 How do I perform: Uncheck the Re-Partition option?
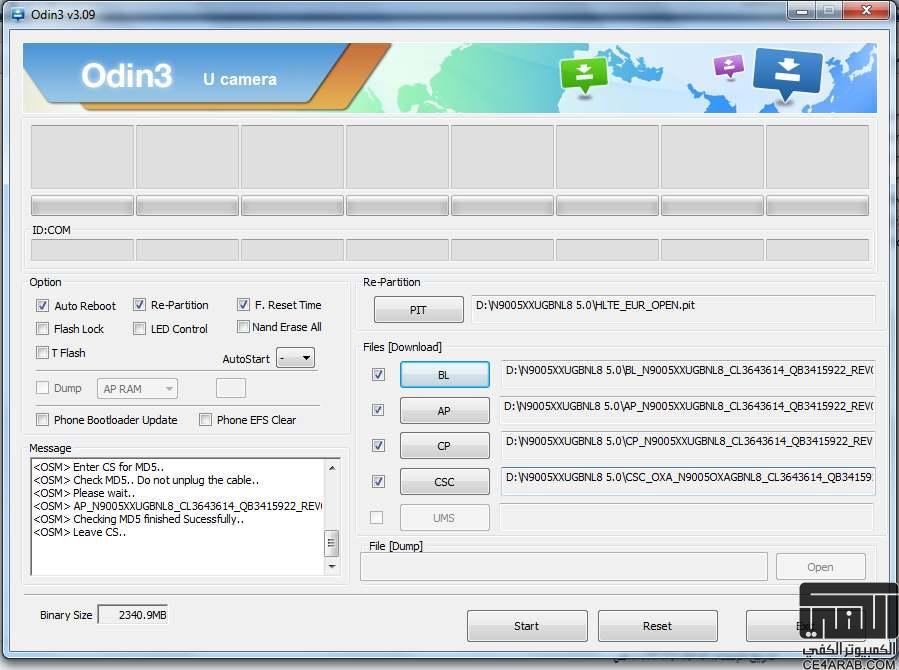tap(139, 305)
